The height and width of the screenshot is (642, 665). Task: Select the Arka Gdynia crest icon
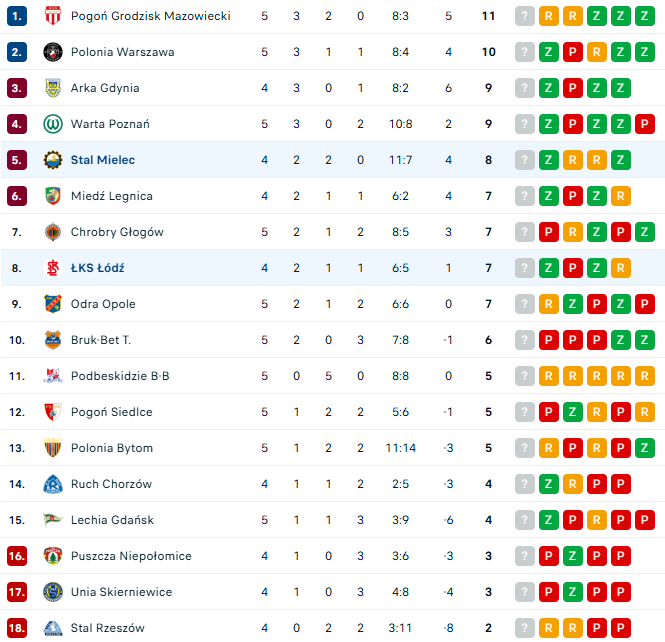[53, 88]
